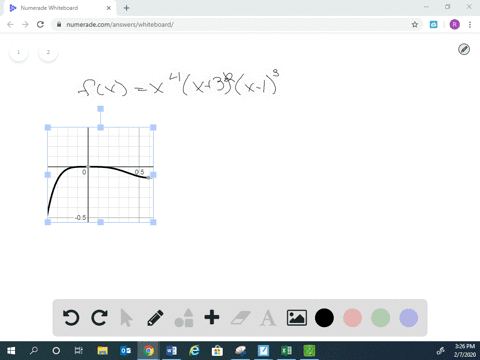Click the plus add tool
Screen dimensions: 480x360
(x=212, y=317)
